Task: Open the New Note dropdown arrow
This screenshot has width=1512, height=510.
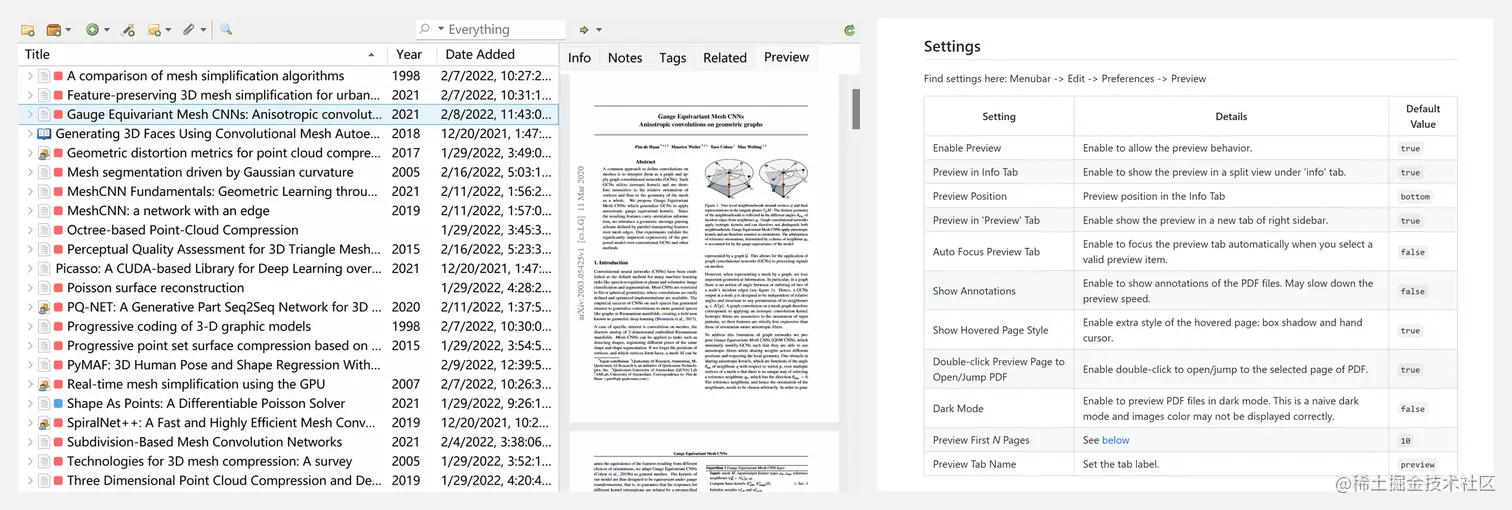Action: coord(168,30)
